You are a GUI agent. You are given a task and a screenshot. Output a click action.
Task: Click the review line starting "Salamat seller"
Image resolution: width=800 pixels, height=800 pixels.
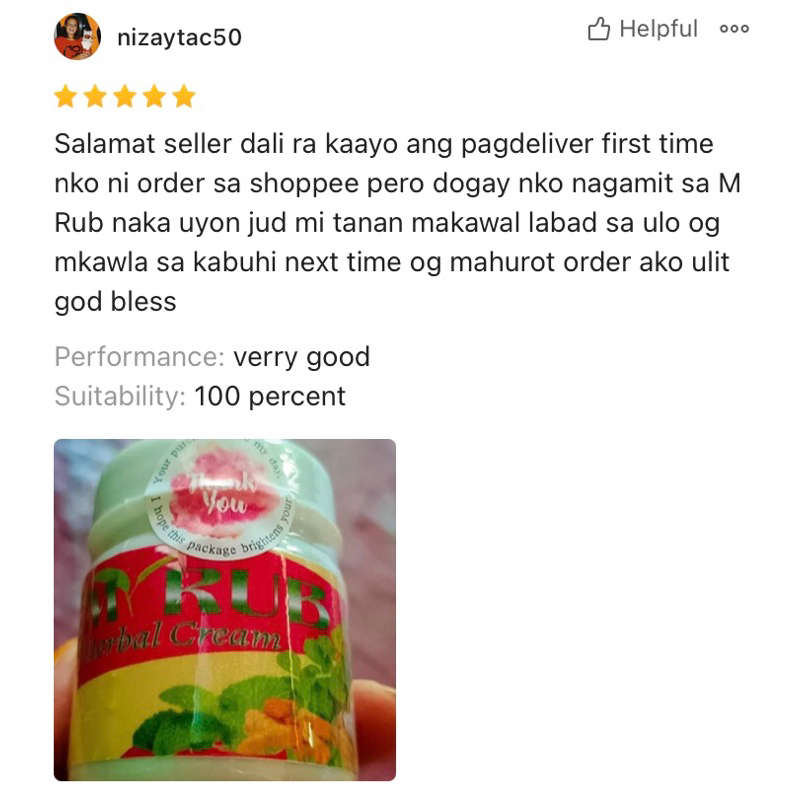pyautogui.click(x=384, y=144)
